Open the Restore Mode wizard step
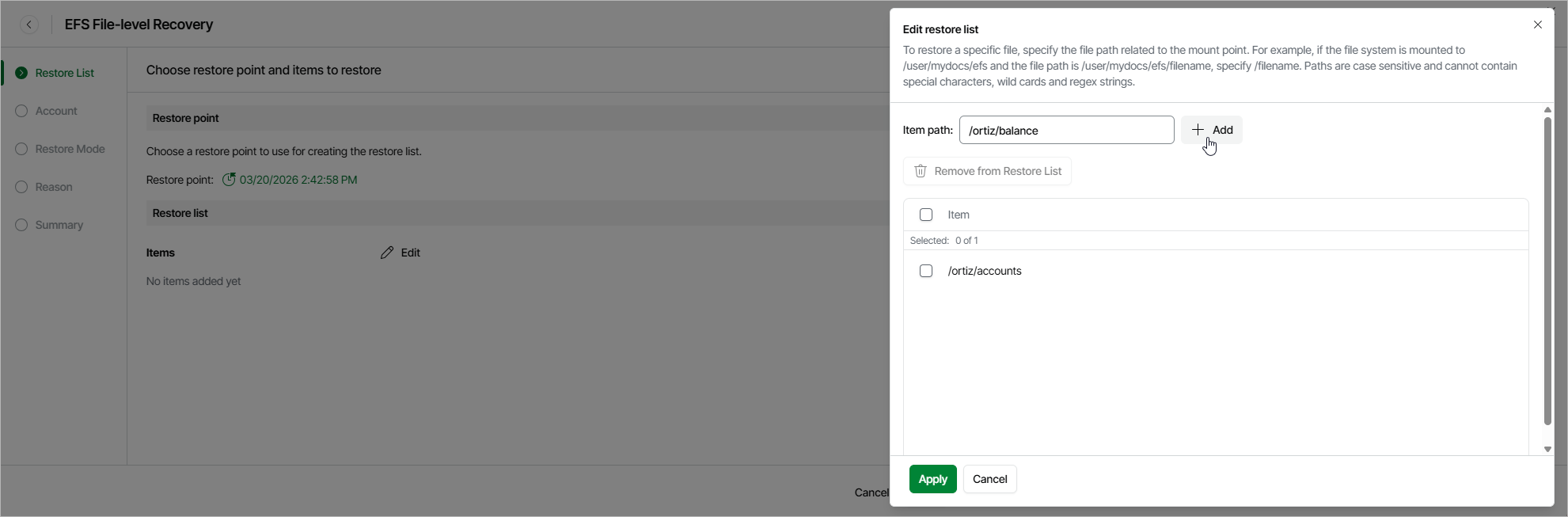1568x517 pixels. point(70,149)
